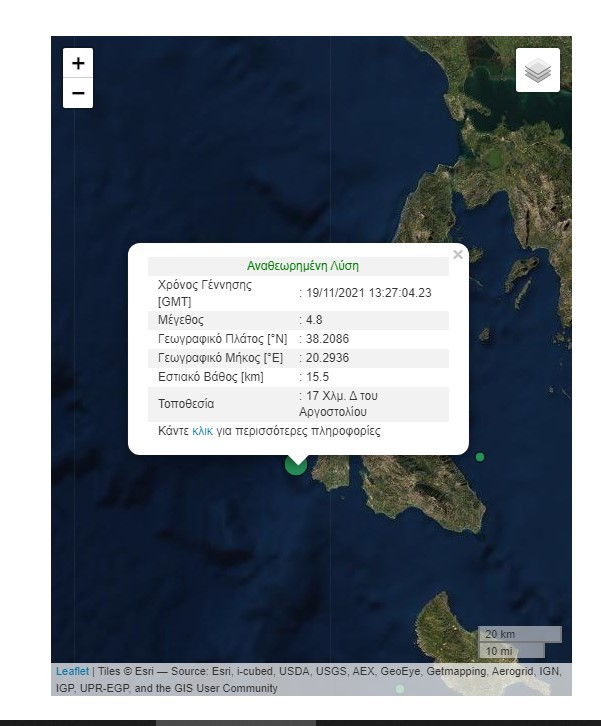Click the longitude value 20.2936
601x726 pixels.
tap(327, 358)
